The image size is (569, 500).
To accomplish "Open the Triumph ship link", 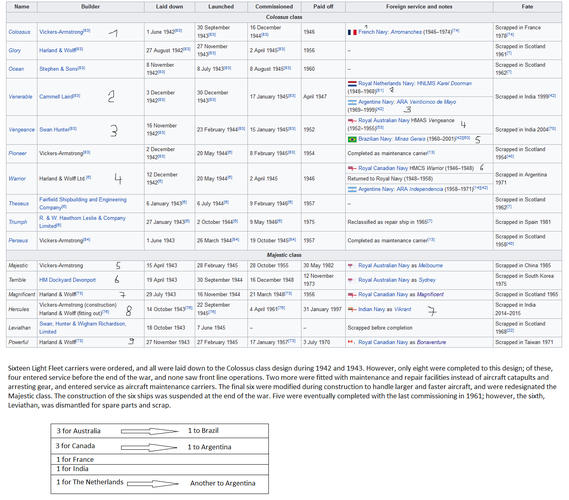I will coord(18,222).
